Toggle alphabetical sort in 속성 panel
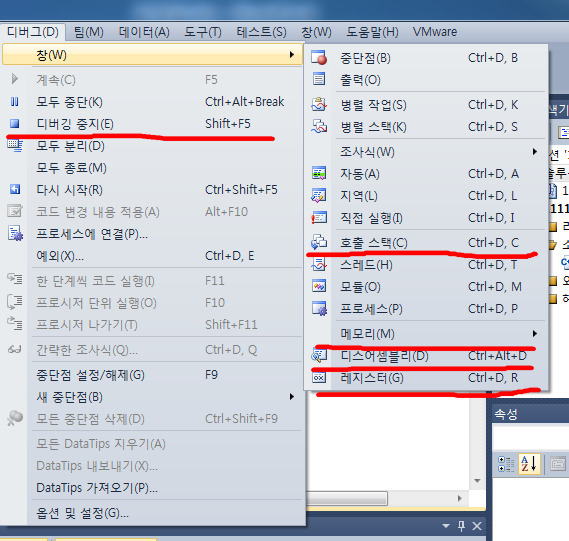Screen dimensions: 569x541 [x=529, y=463]
